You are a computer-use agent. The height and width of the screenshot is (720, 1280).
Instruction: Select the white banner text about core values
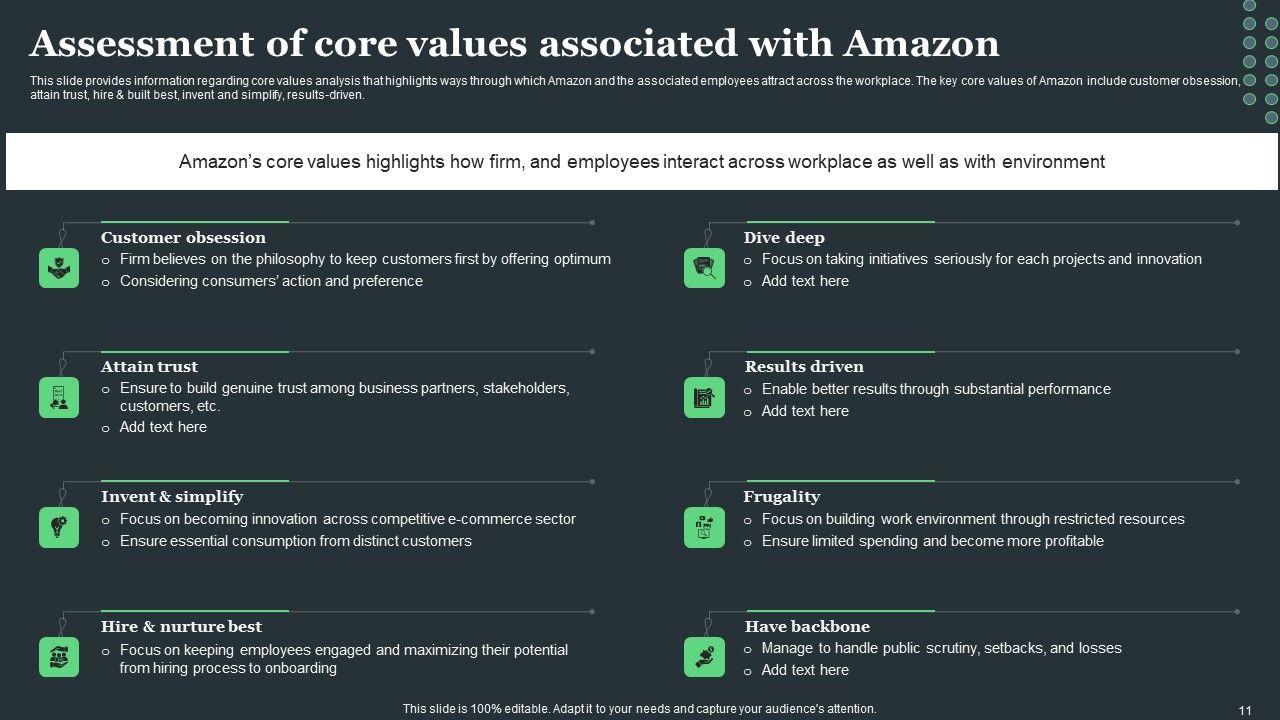pos(641,162)
